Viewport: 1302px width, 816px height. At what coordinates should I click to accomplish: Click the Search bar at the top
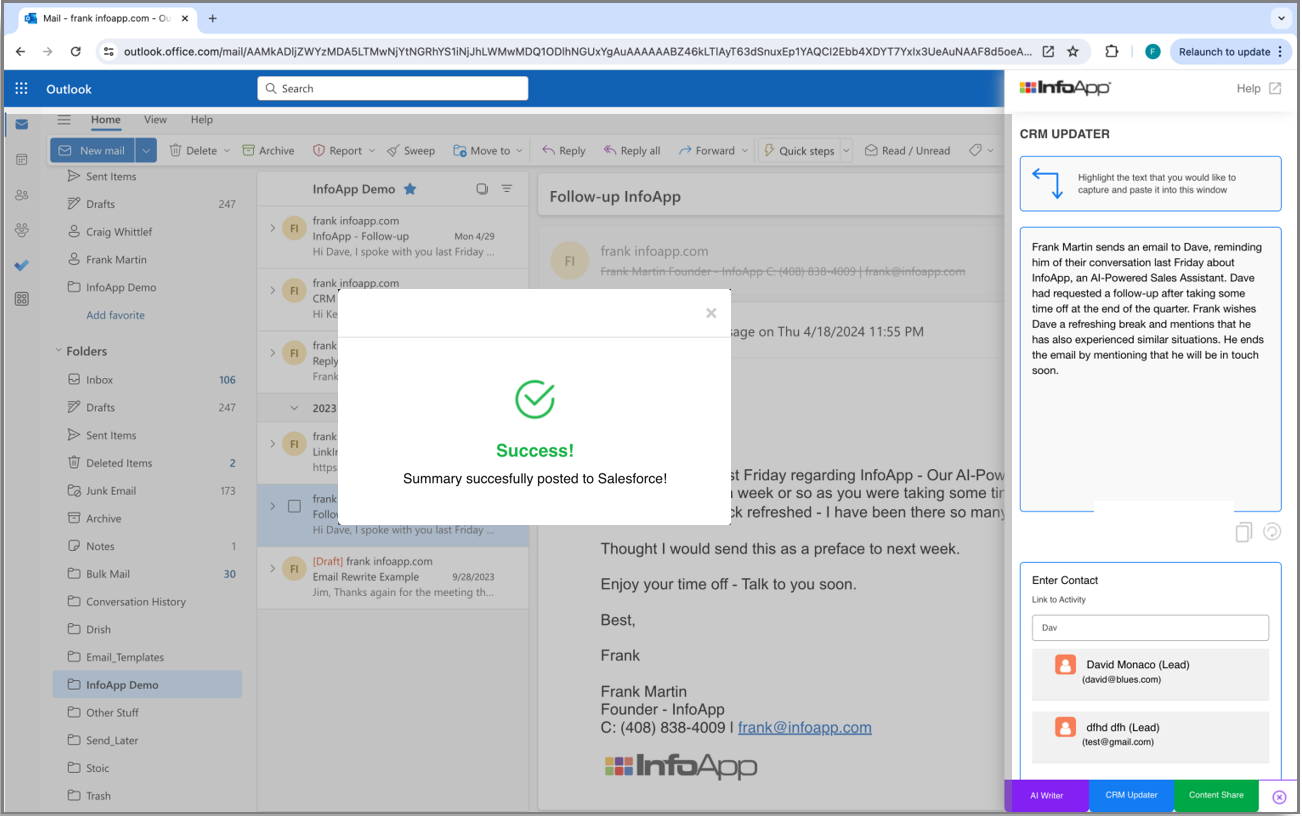click(392, 88)
